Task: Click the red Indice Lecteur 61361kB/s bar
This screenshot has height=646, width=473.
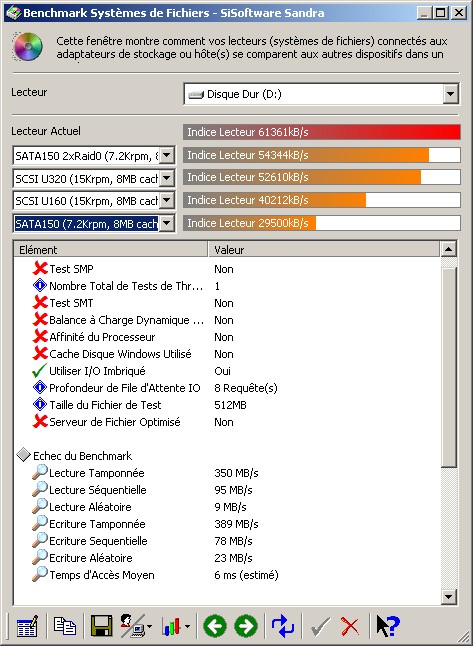Action: 321,132
